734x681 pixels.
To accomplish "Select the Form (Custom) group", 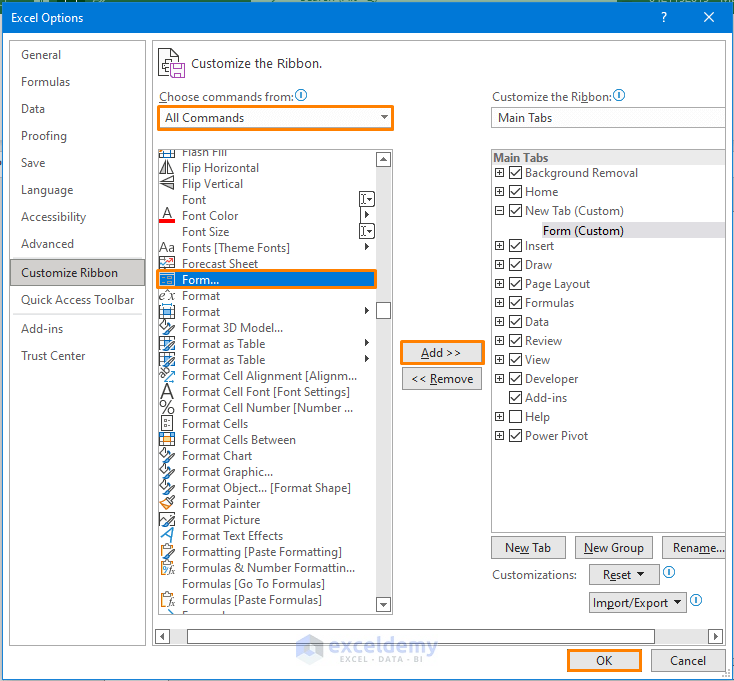I will tap(583, 230).
